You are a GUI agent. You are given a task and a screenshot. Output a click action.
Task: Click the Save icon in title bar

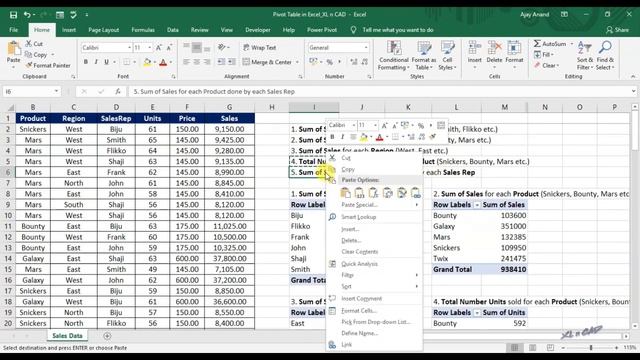click(13, 15)
